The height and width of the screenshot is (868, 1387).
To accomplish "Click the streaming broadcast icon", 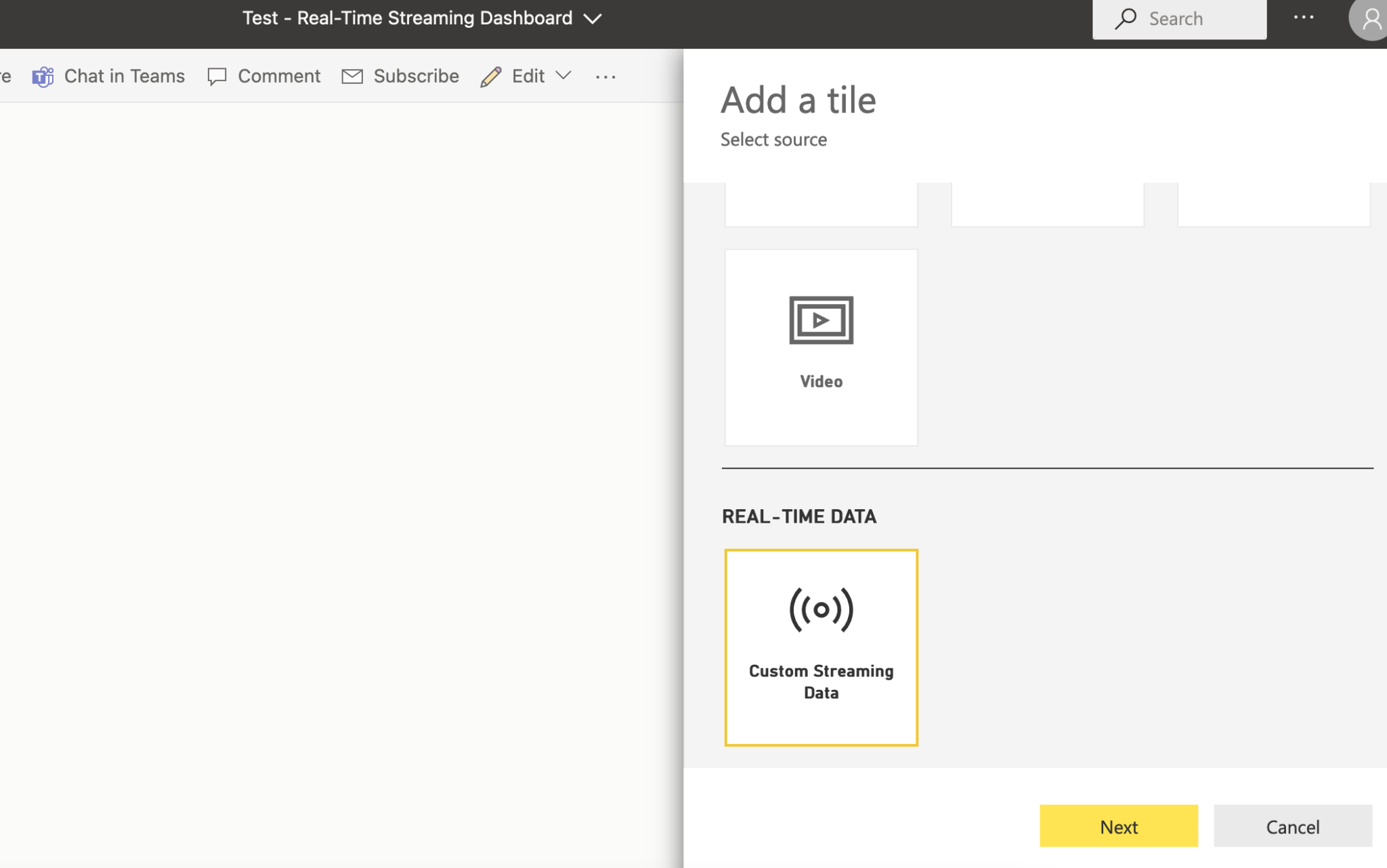I will click(x=820, y=609).
